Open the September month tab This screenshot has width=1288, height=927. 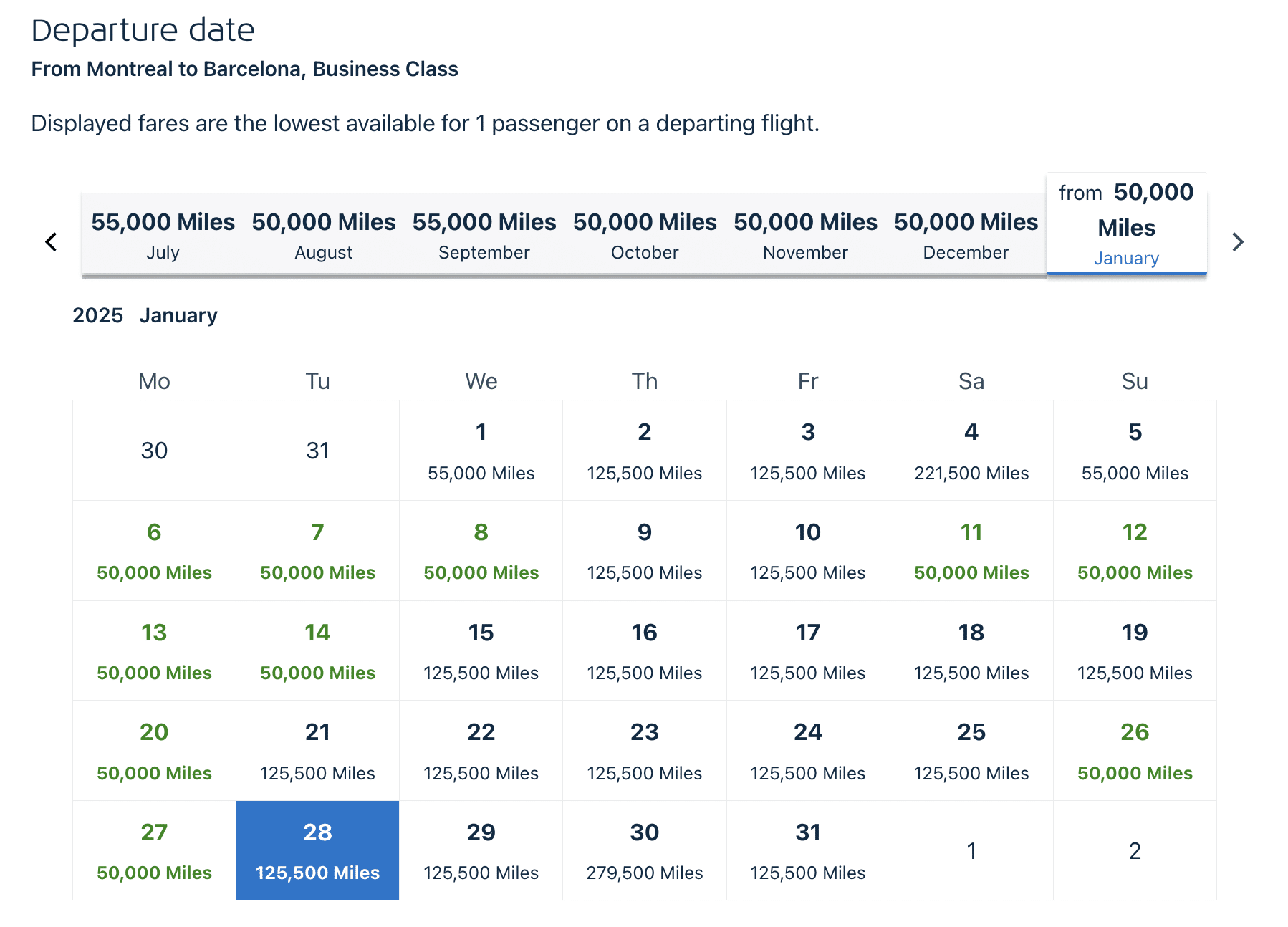tap(484, 235)
